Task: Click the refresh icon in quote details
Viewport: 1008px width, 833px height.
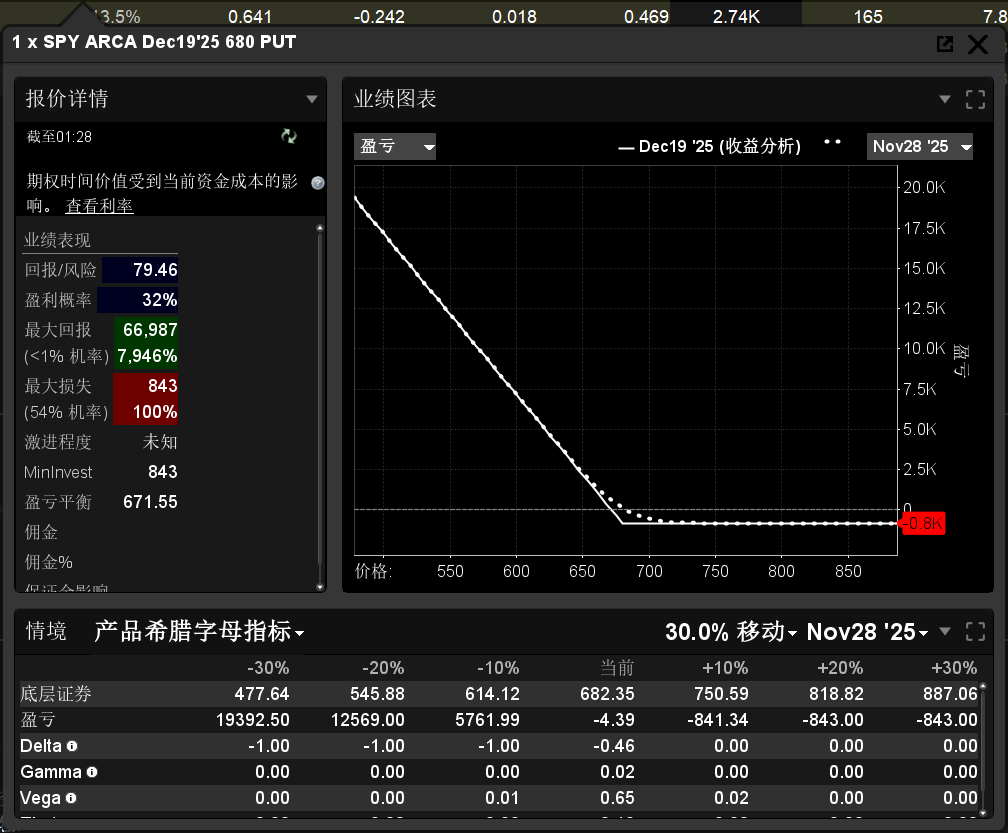Action: (x=289, y=137)
